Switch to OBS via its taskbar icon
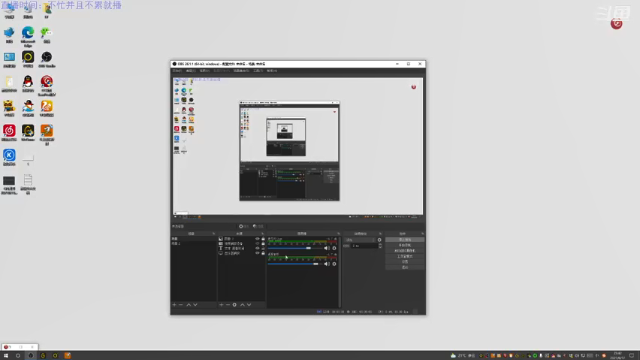The width and height of the screenshot is (640, 360). (31, 356)
